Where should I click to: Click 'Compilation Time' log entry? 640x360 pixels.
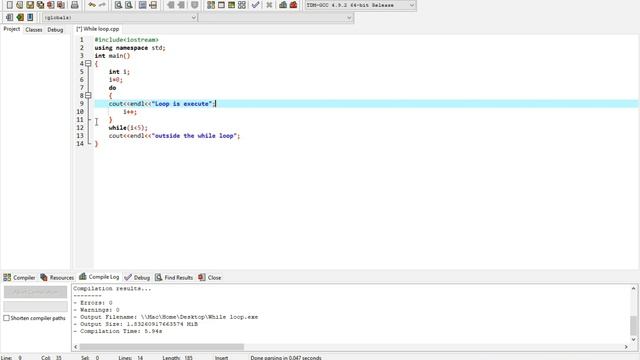click(118, 331)
